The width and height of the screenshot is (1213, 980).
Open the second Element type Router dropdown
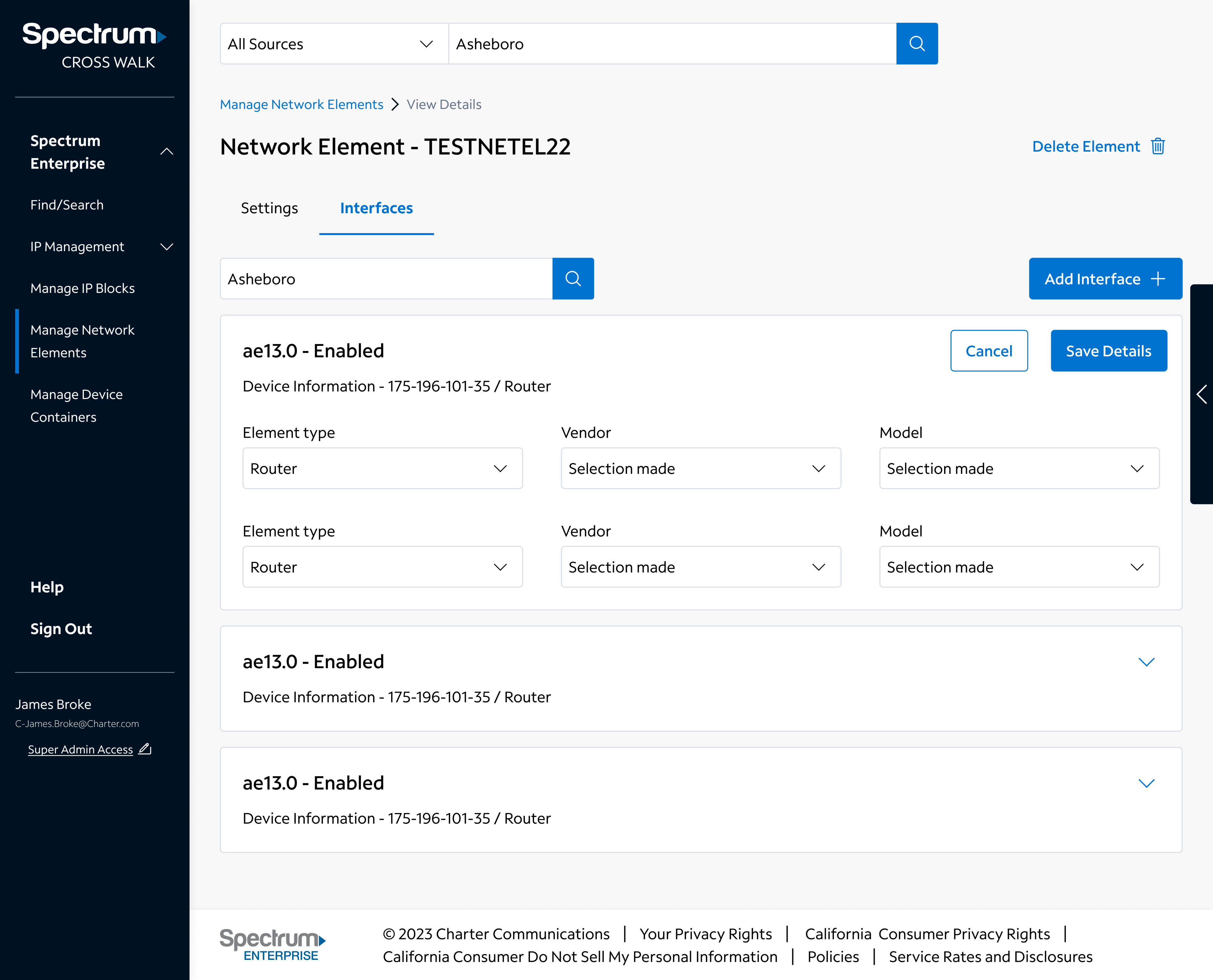(383, 567)
